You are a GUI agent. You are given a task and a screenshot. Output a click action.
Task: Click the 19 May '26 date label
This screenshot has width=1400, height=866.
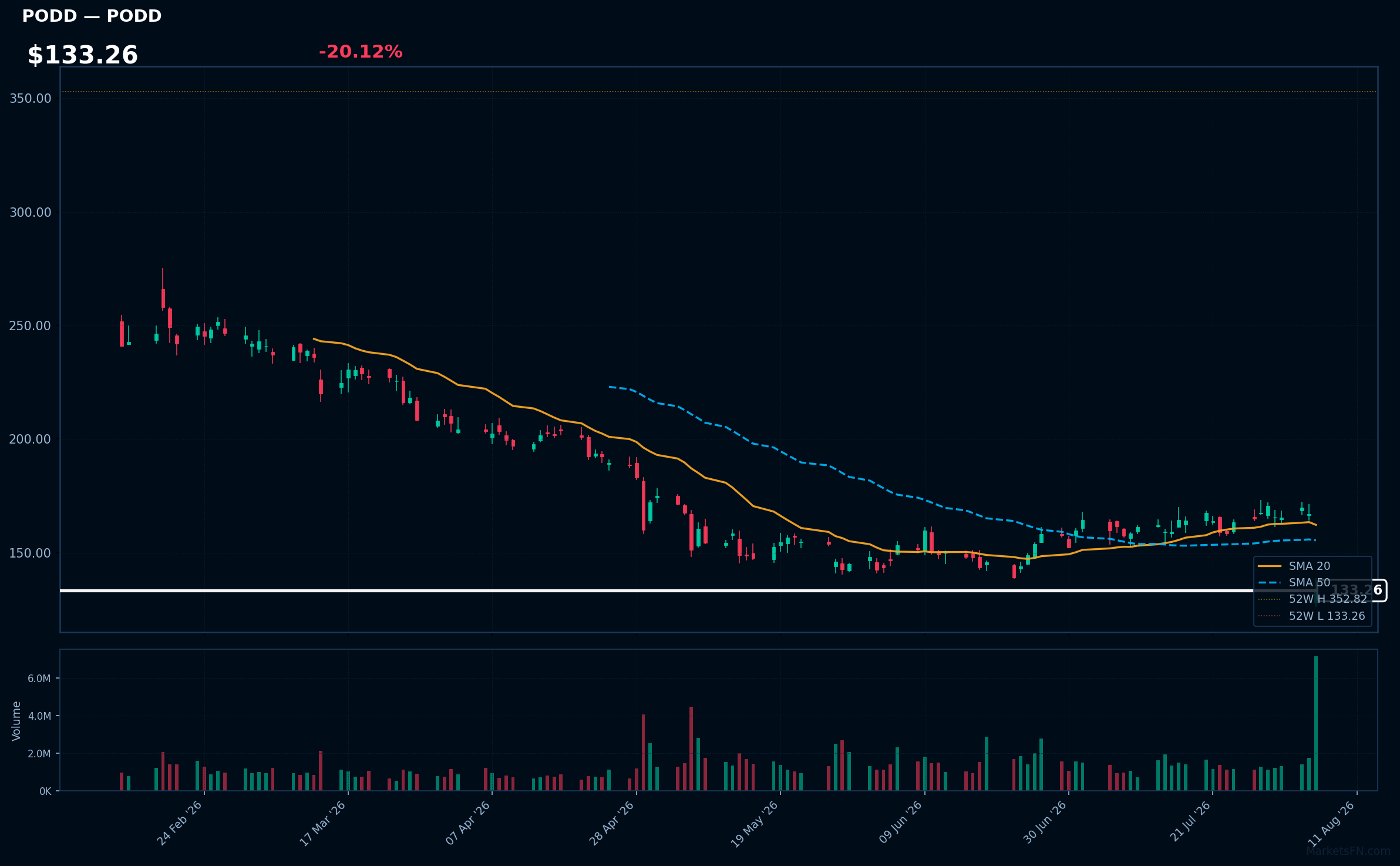(754, 824)
